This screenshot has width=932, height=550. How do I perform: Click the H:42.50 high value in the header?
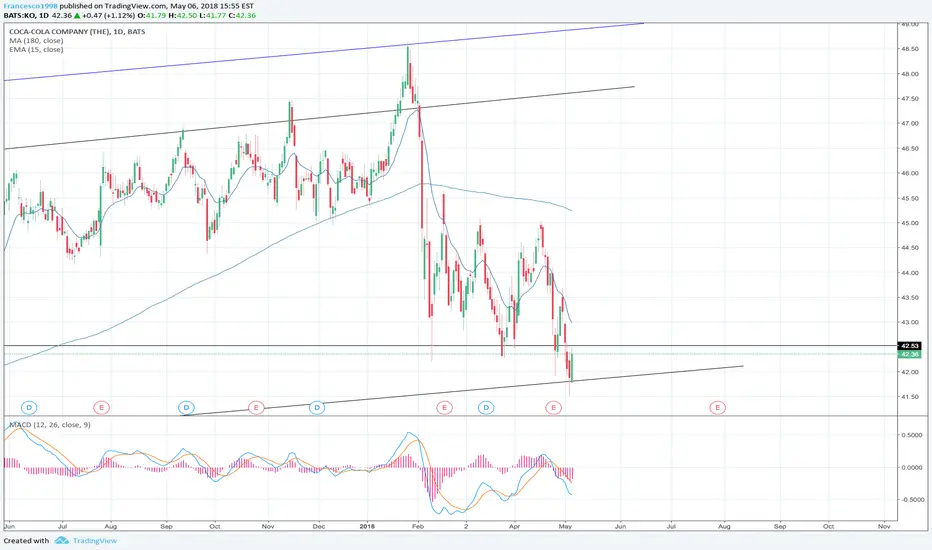(x=182, y=15)
